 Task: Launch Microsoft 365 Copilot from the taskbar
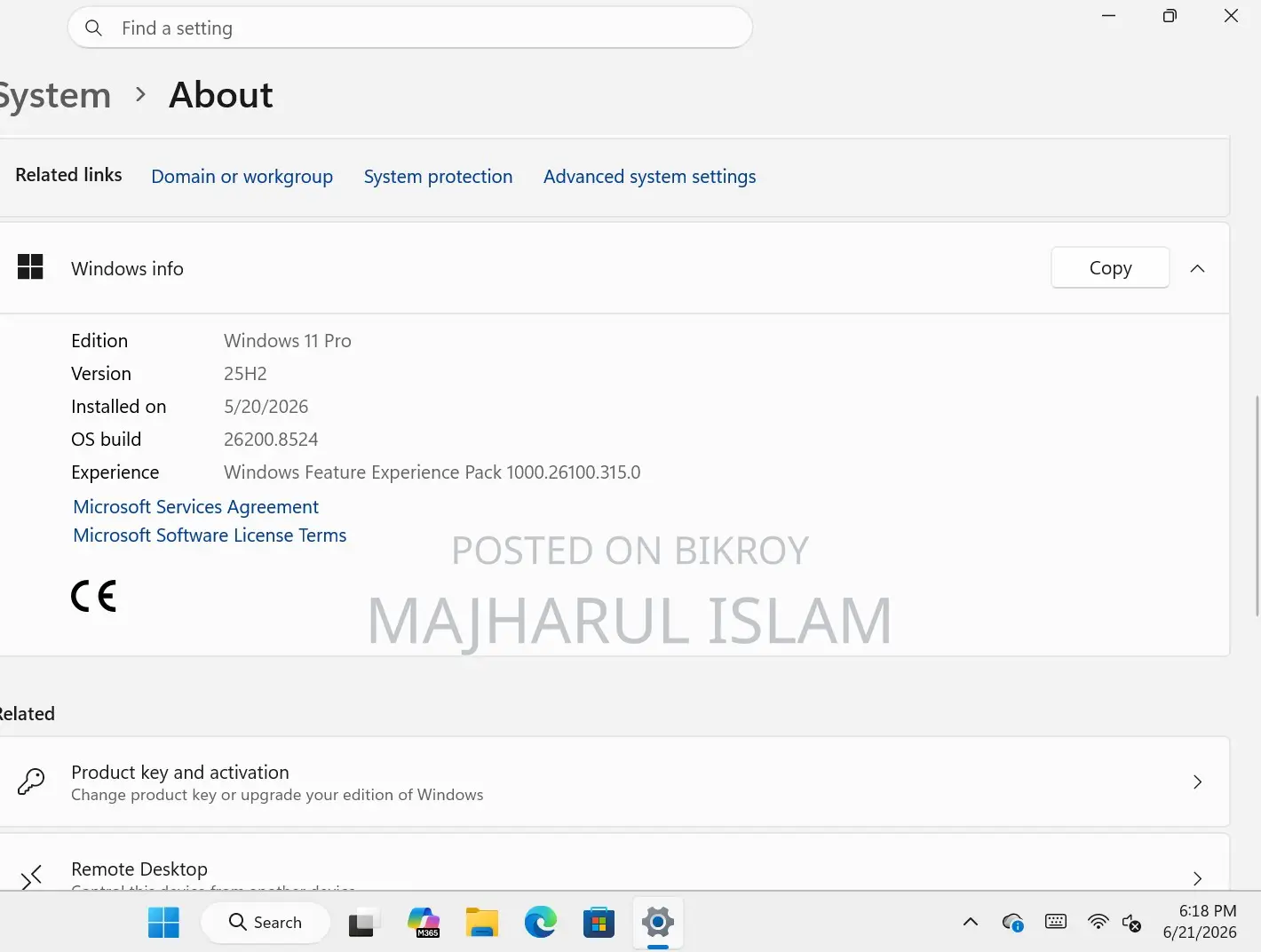[424, 923]
